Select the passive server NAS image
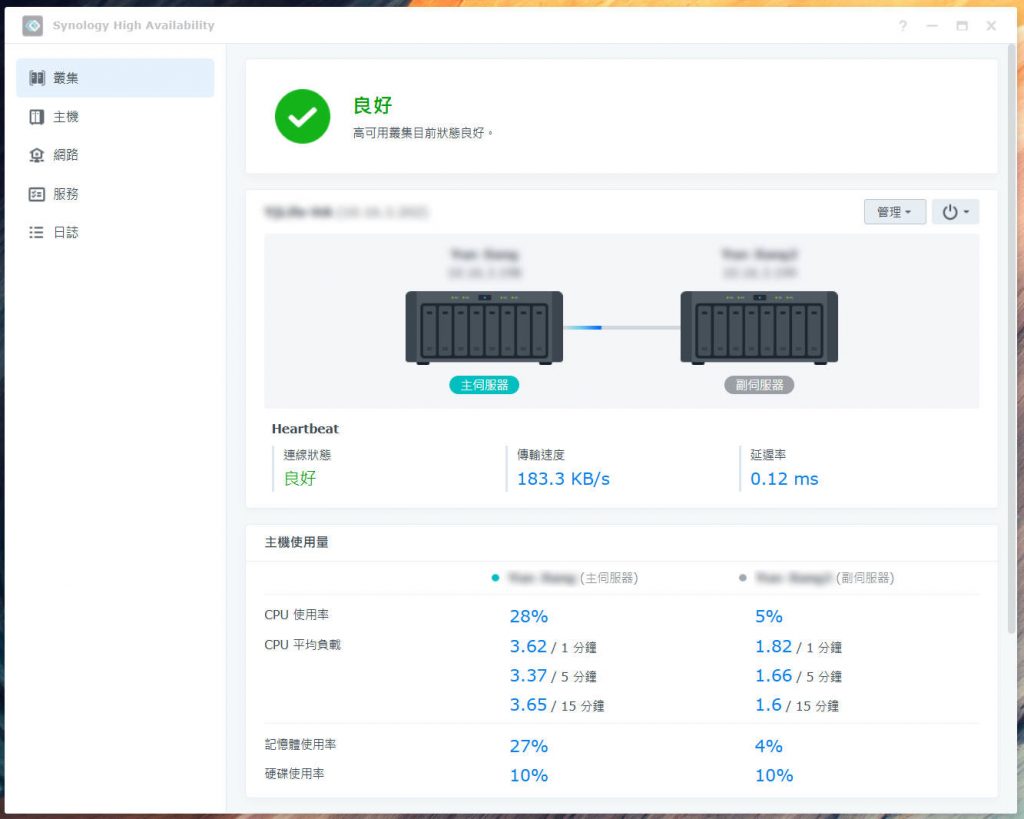This screenshot has width=1024, height=819. (759, 328)
